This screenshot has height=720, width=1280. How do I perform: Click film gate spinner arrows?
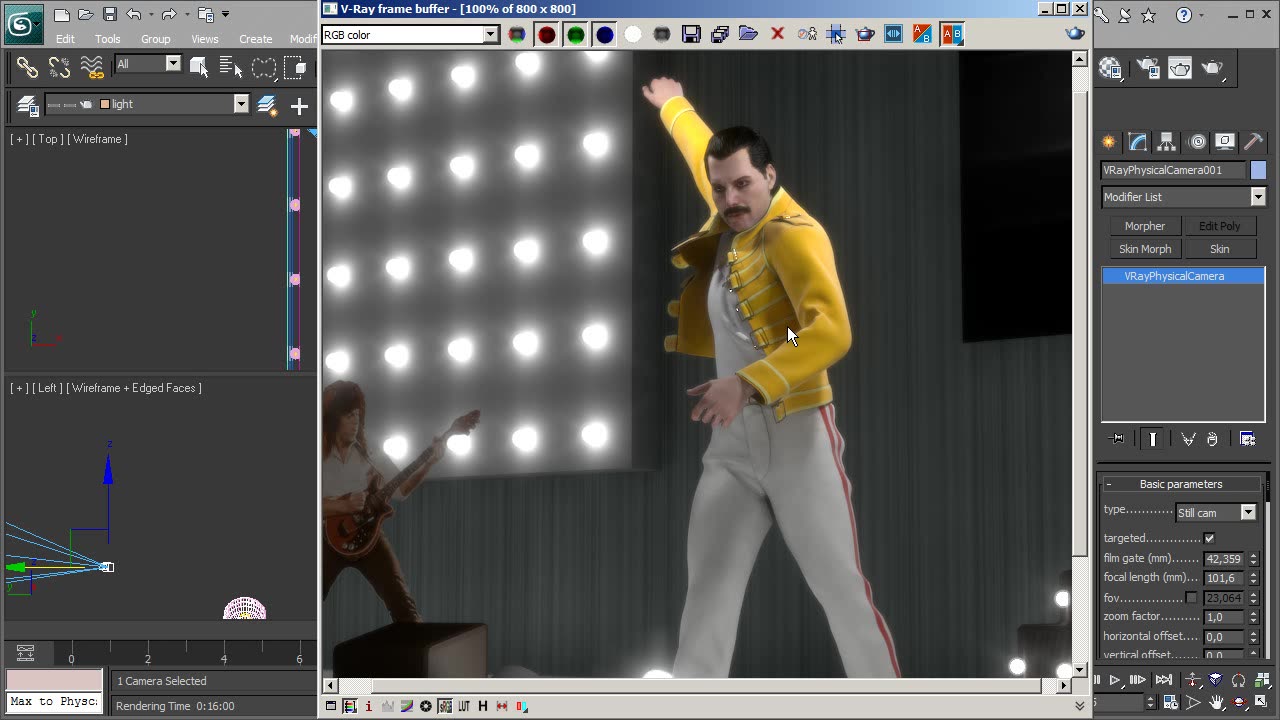pos(1254,559)
